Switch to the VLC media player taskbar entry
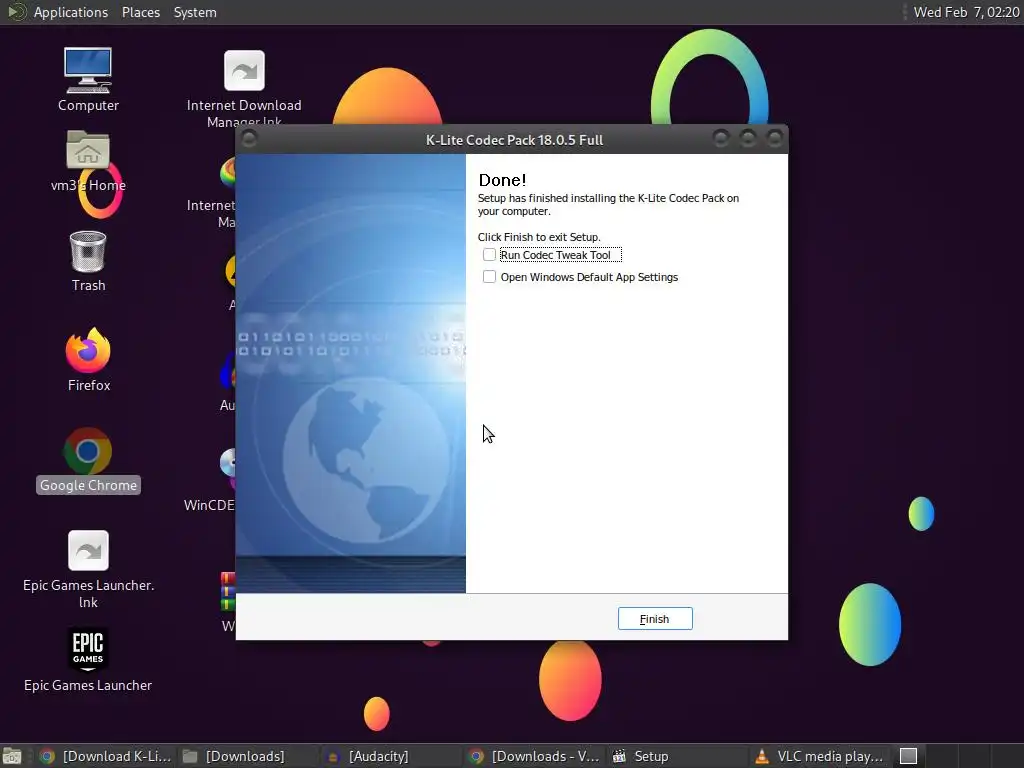 (x=820, y=756)
